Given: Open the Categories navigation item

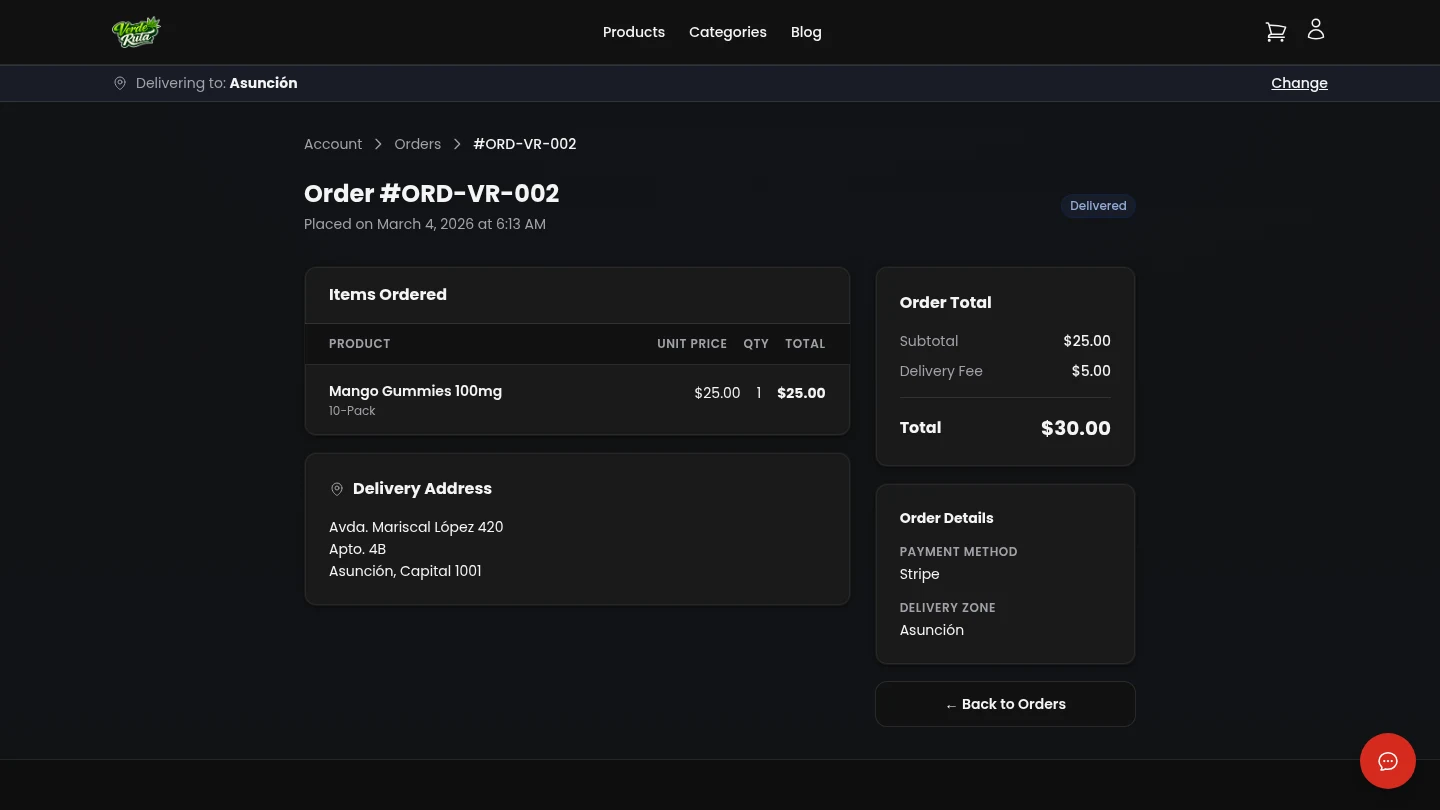Looking at the screenshot, I should 728,32.
